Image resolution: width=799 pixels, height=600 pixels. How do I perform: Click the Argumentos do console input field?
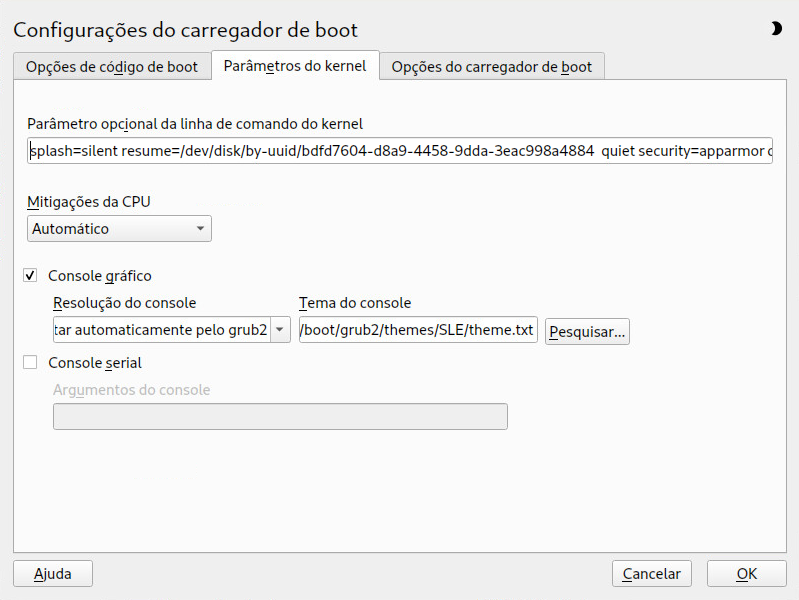tap(280, 416)
